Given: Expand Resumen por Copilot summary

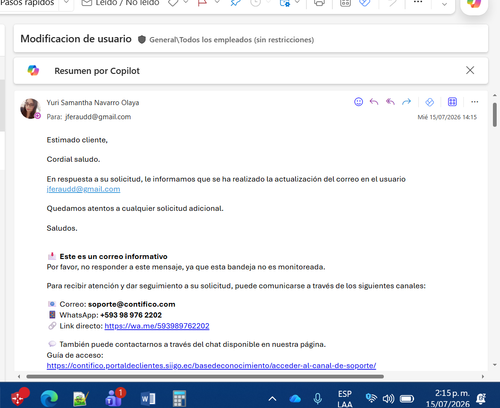Looking at the screenshot, I should pyautogui.click(x=97, y=71).
